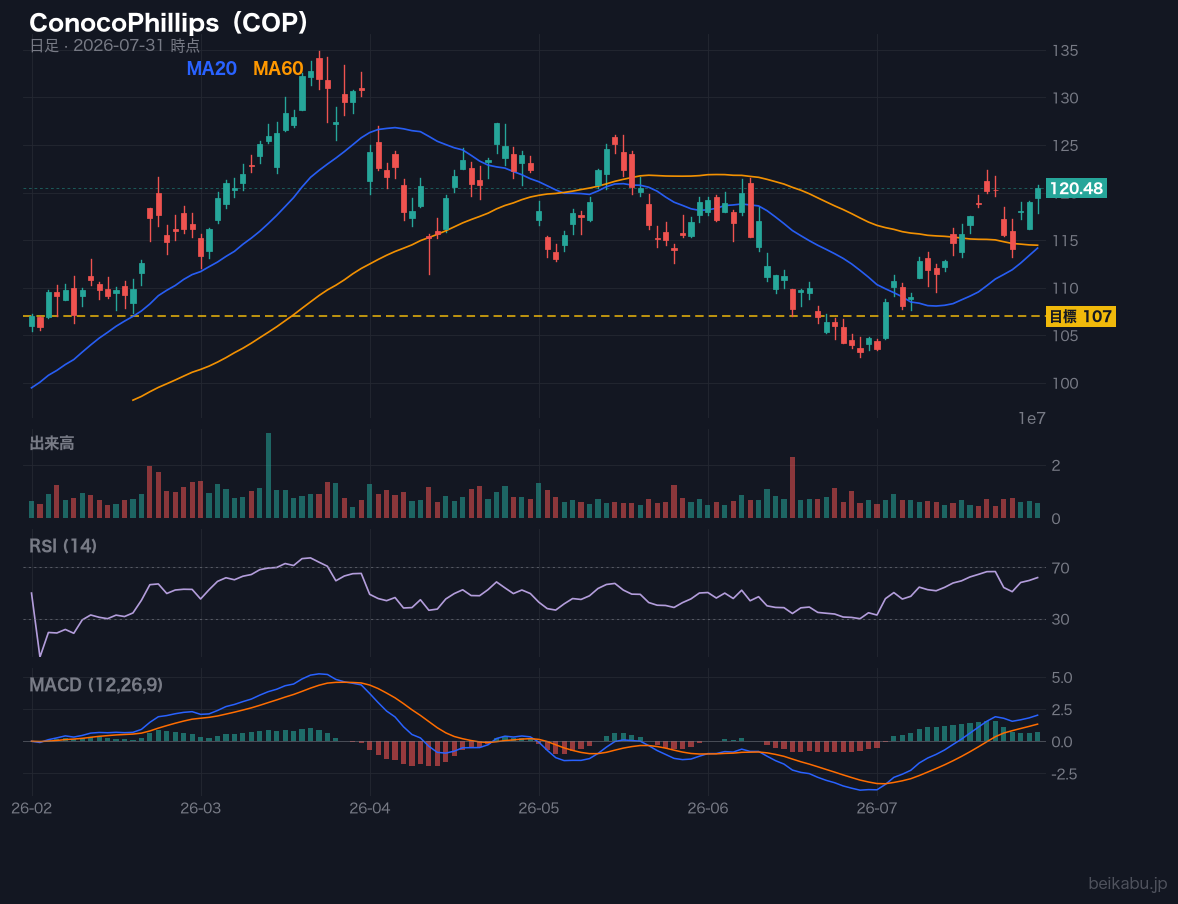Select the MA60 legend label
This screenshot has height=904, width=1178.
coord(278,68)
